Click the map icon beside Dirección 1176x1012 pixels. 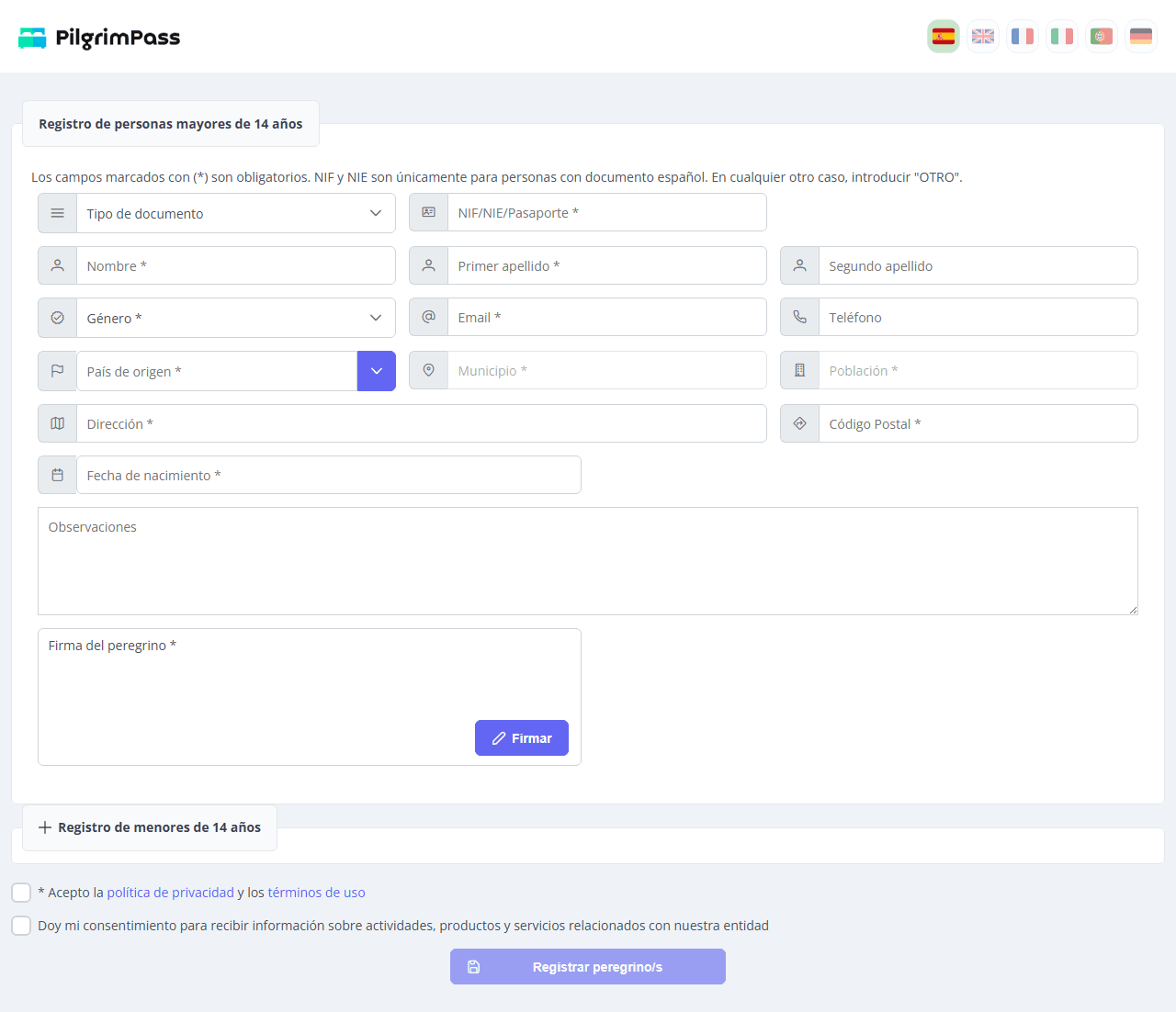57,423
